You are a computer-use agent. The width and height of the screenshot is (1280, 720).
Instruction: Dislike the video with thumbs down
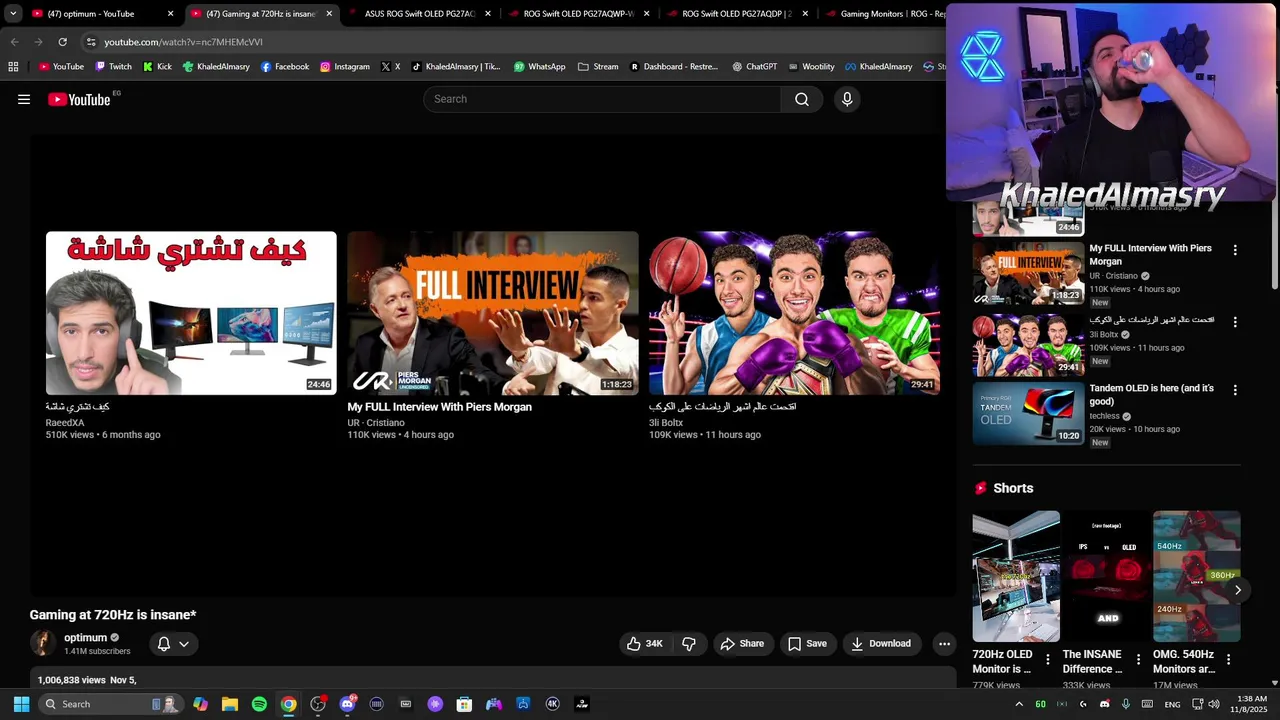tap(689, 644)
